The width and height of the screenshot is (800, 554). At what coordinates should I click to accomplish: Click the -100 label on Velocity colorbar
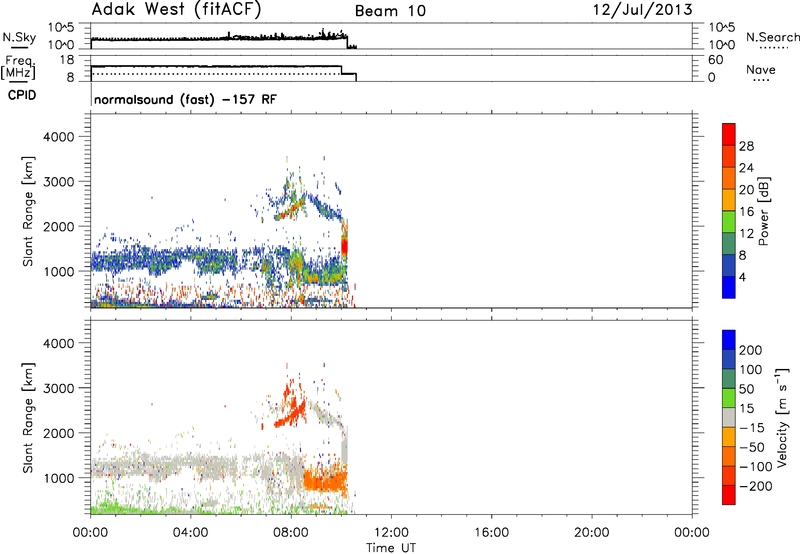pos(756,466)
